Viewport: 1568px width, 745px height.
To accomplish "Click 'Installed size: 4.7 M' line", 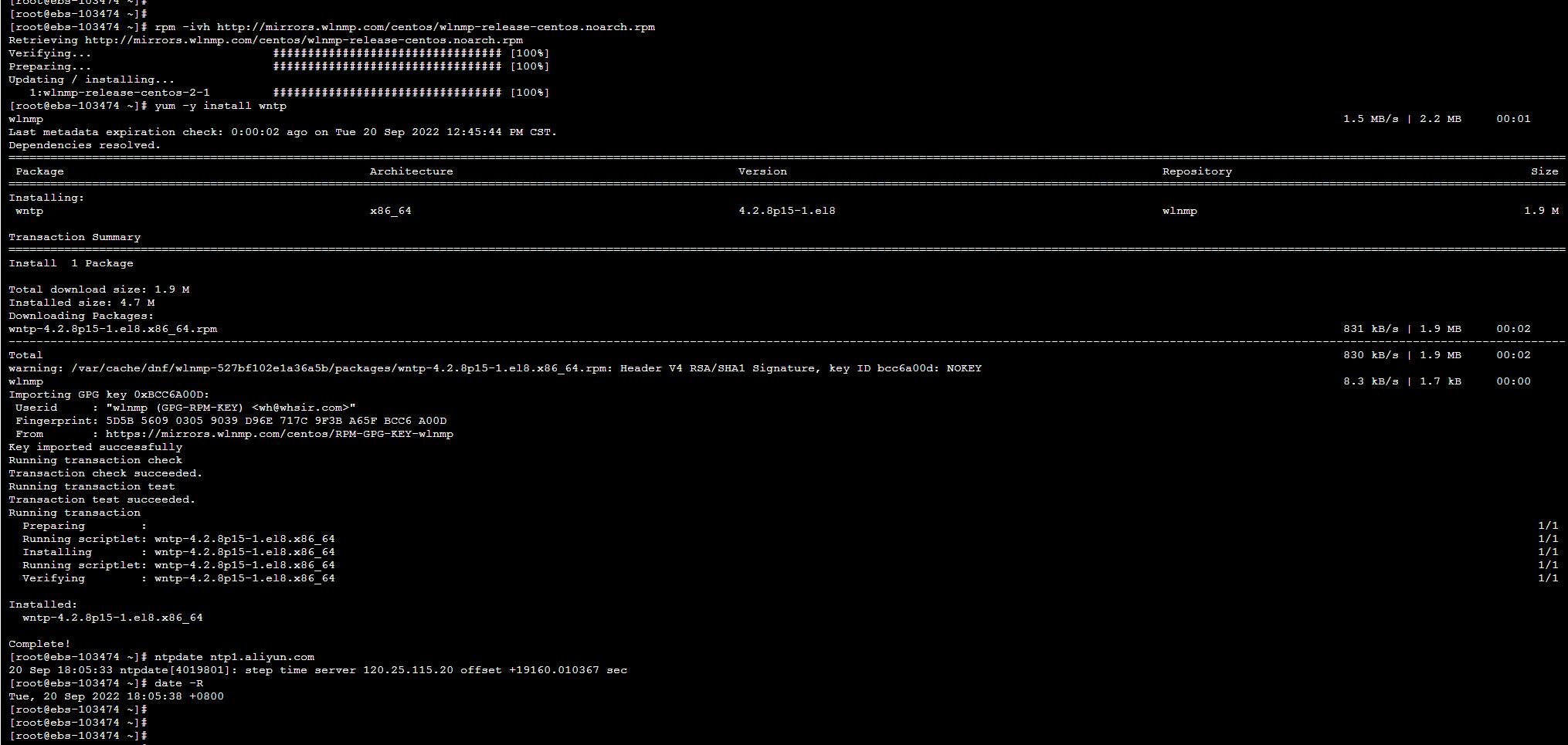I will [x=82, y=303].
